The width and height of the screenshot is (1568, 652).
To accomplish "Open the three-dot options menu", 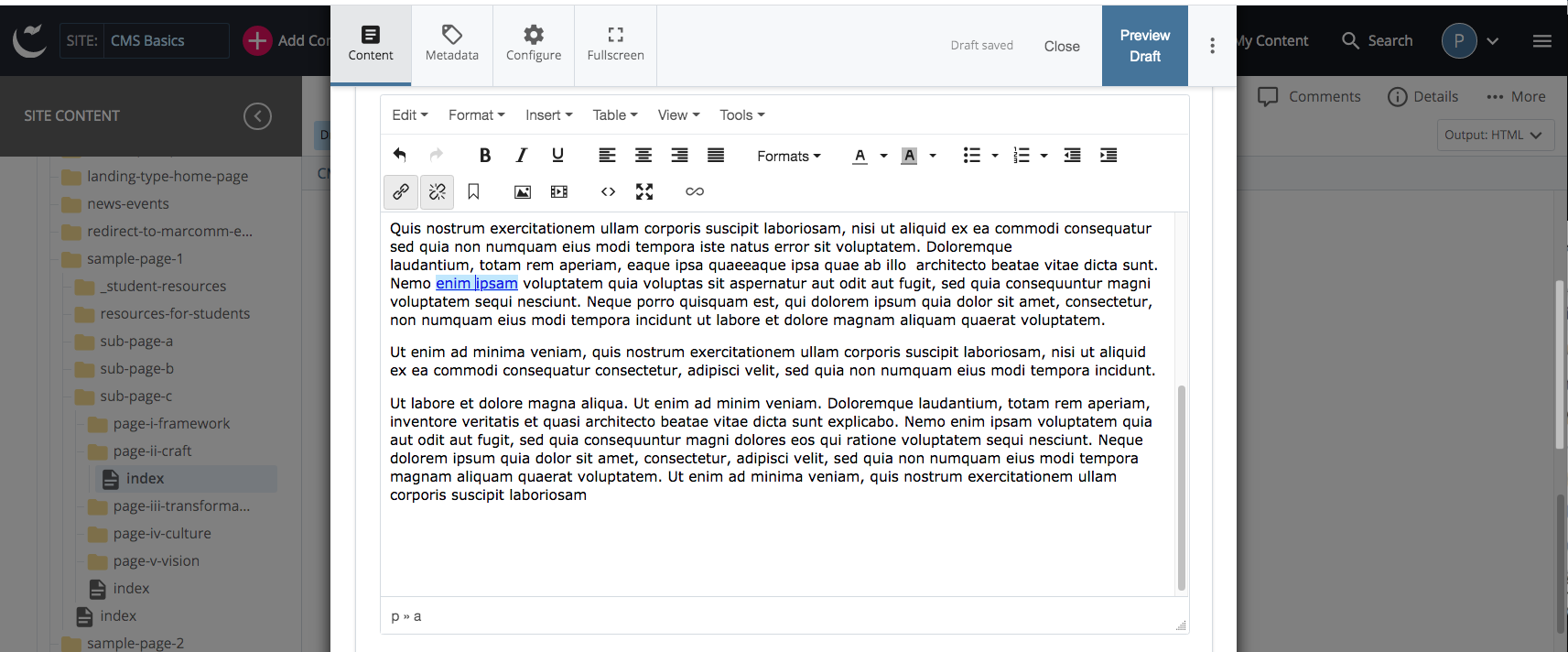I will click(x=1212, y=46).
